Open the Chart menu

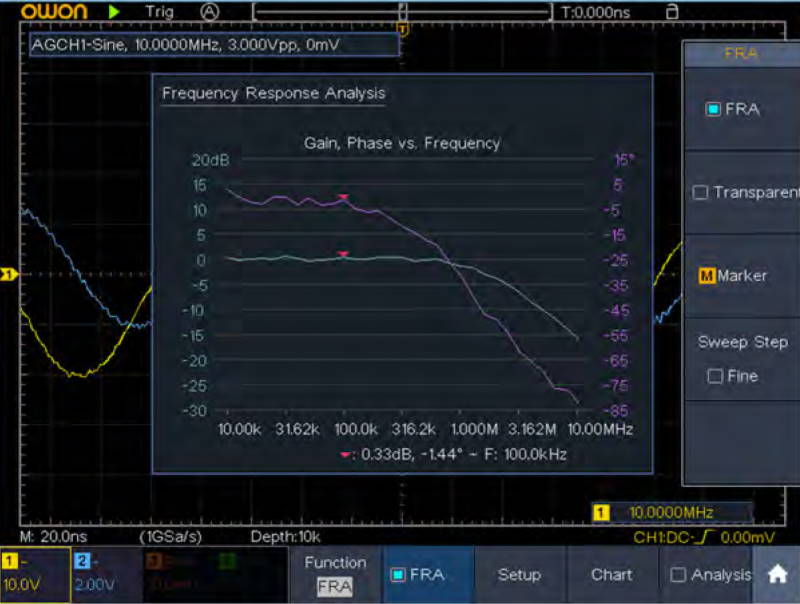pos(611,575)
